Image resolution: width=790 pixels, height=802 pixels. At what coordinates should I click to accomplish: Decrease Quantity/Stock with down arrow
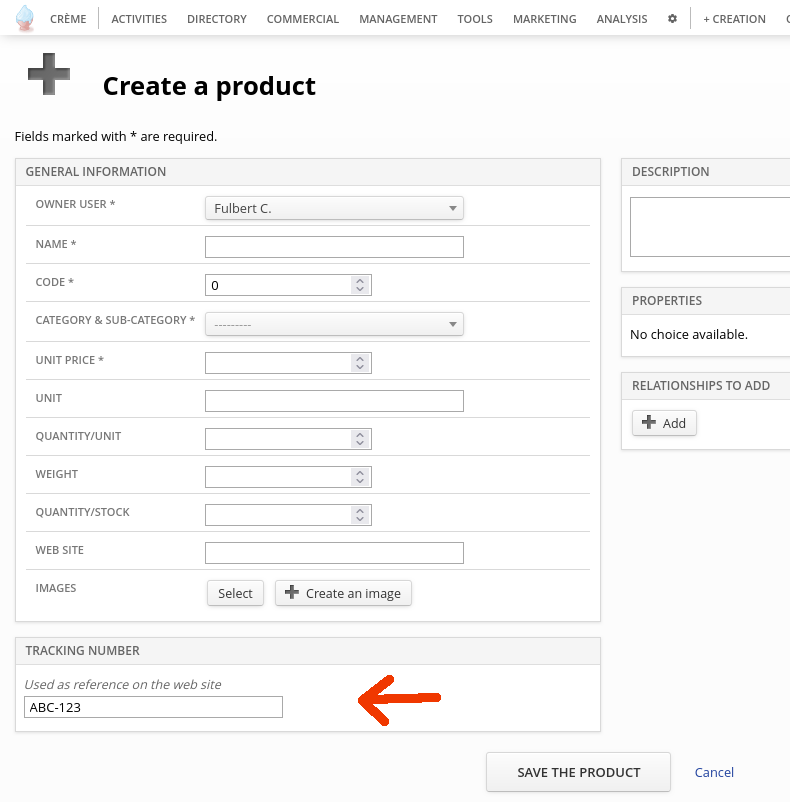[x=360, y=519]
